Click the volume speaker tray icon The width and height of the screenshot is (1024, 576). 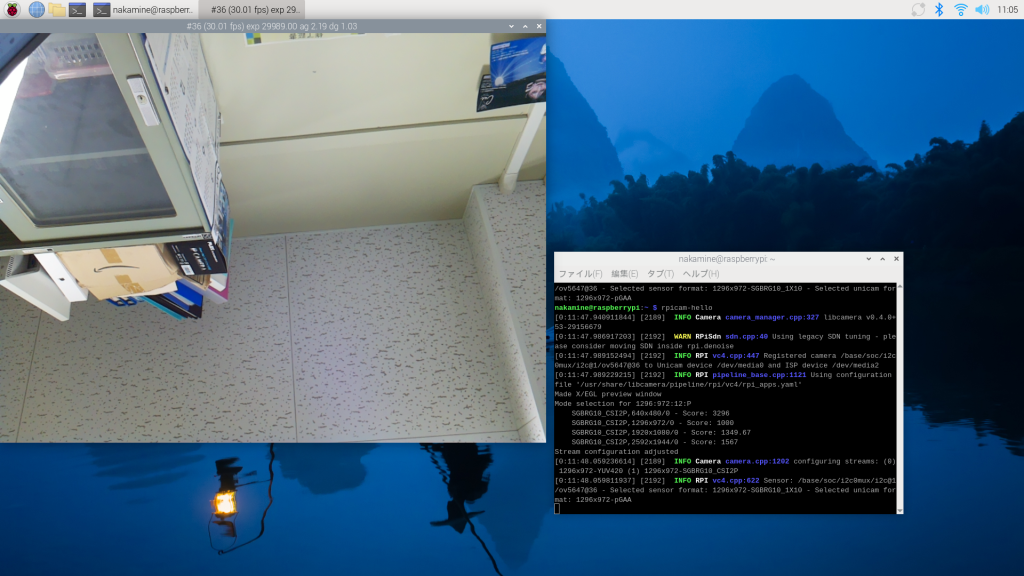coord(982,9)
